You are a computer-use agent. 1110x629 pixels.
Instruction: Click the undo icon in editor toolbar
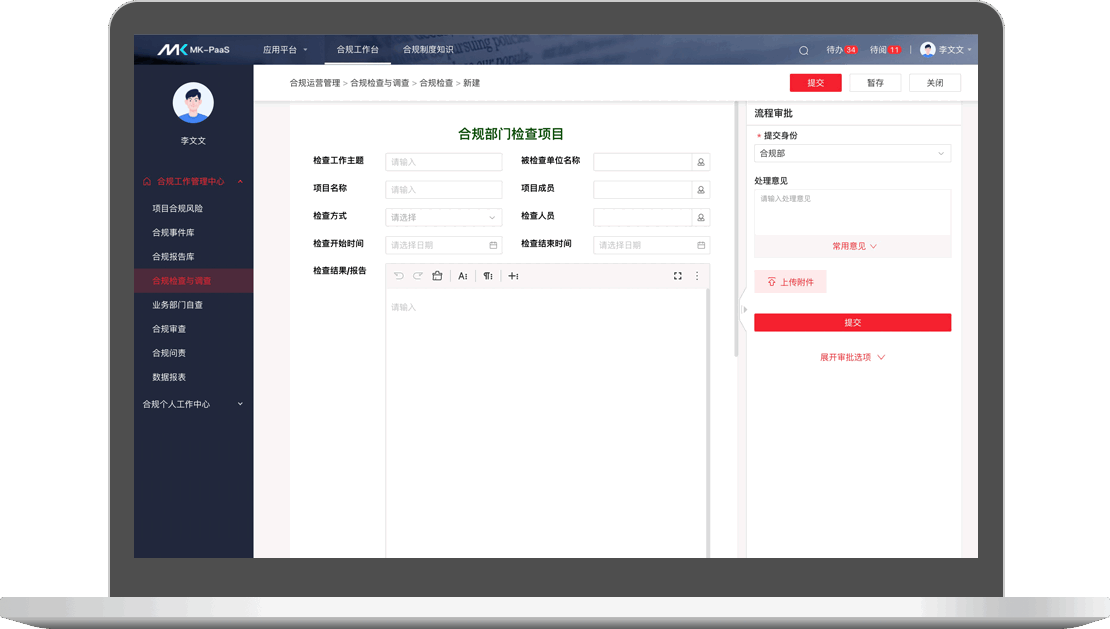[399, 276]
